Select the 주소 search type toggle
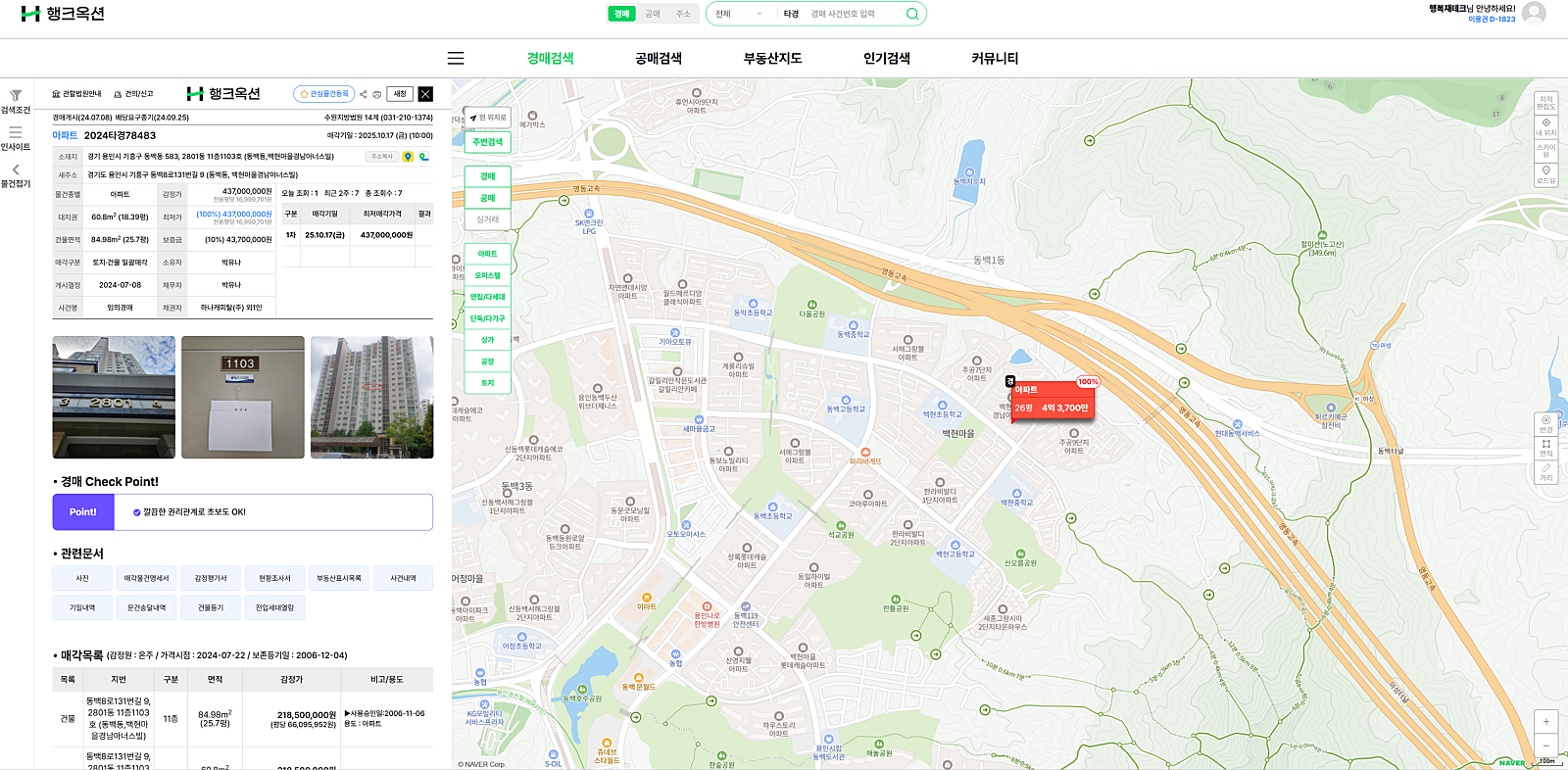The width and height of the screenshot is (1568, 770). [683, 14]
